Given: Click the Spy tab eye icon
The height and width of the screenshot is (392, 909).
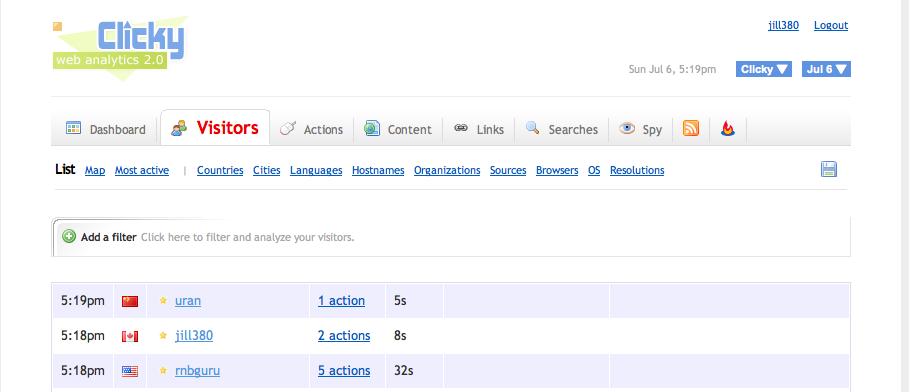Looking at the screenshot, I should pos(627,128).
